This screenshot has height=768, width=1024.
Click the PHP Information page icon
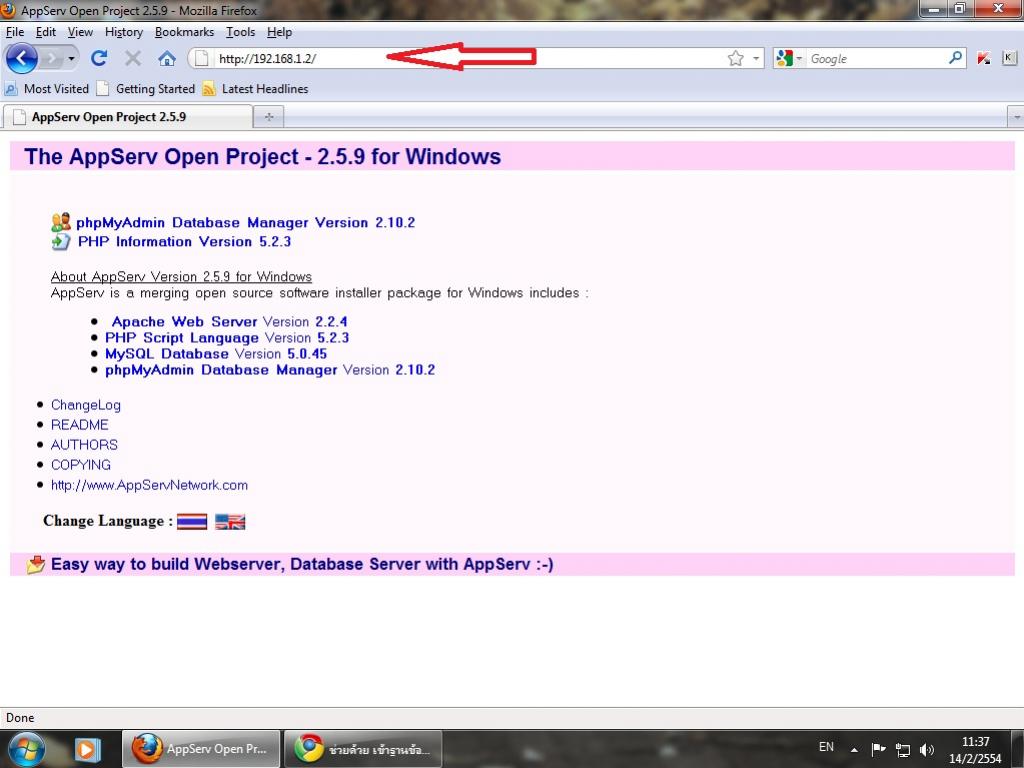(x=61, y=242)
